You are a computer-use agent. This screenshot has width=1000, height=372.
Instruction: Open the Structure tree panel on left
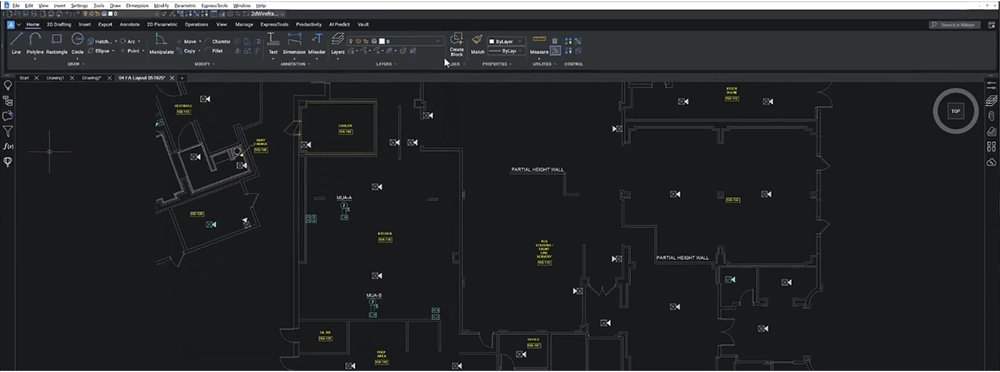click(x=8, y=100)
